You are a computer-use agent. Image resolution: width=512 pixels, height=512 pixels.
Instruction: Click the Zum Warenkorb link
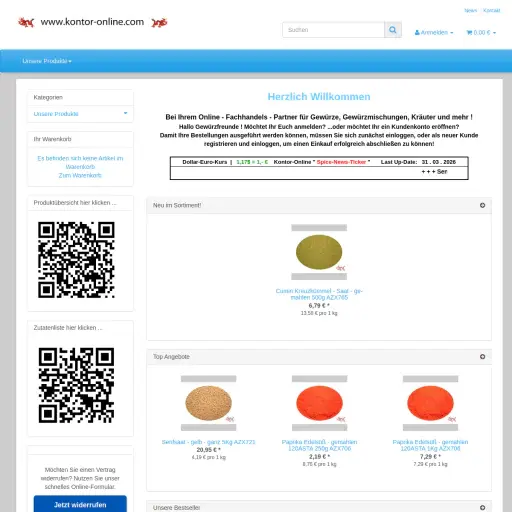(80, 175)
